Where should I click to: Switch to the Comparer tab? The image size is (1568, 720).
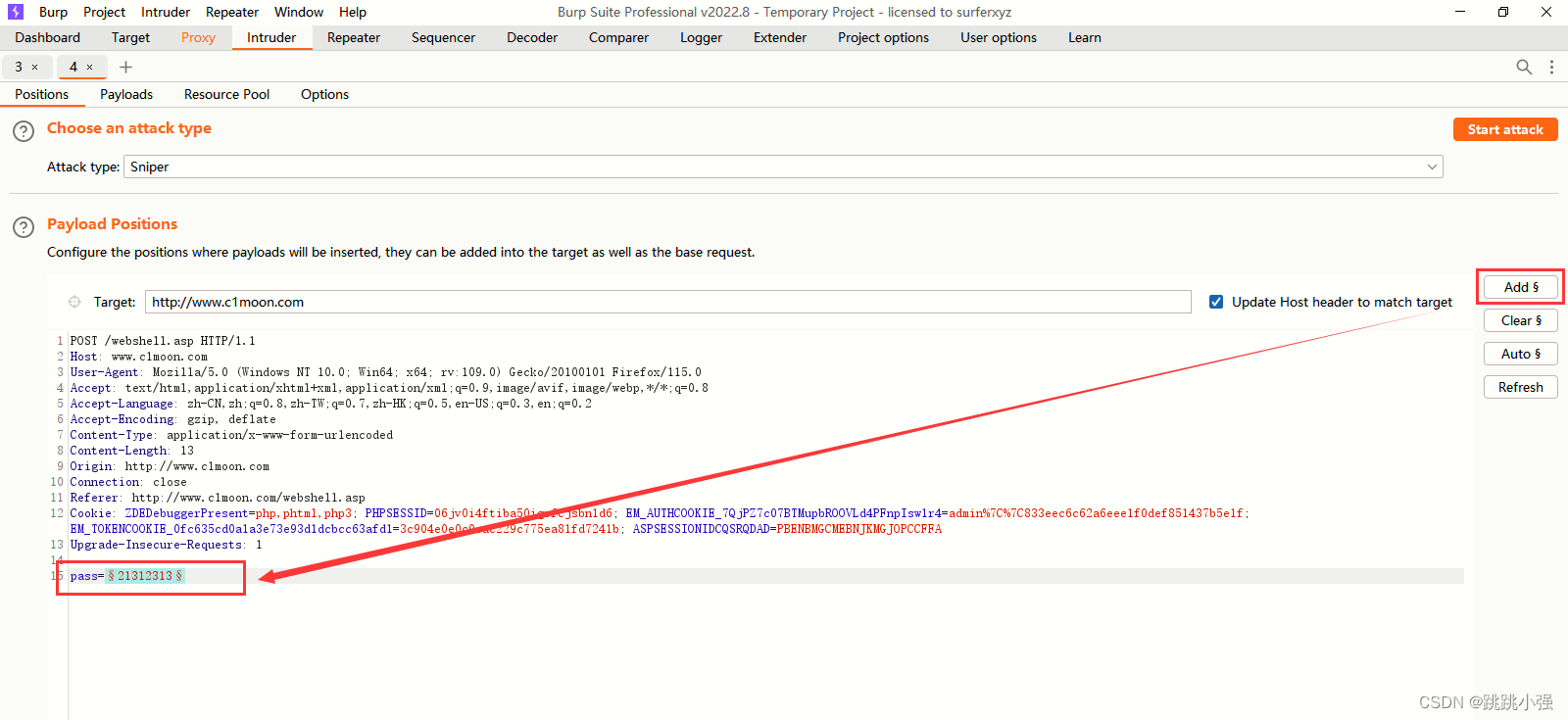[x=618, y=37]
